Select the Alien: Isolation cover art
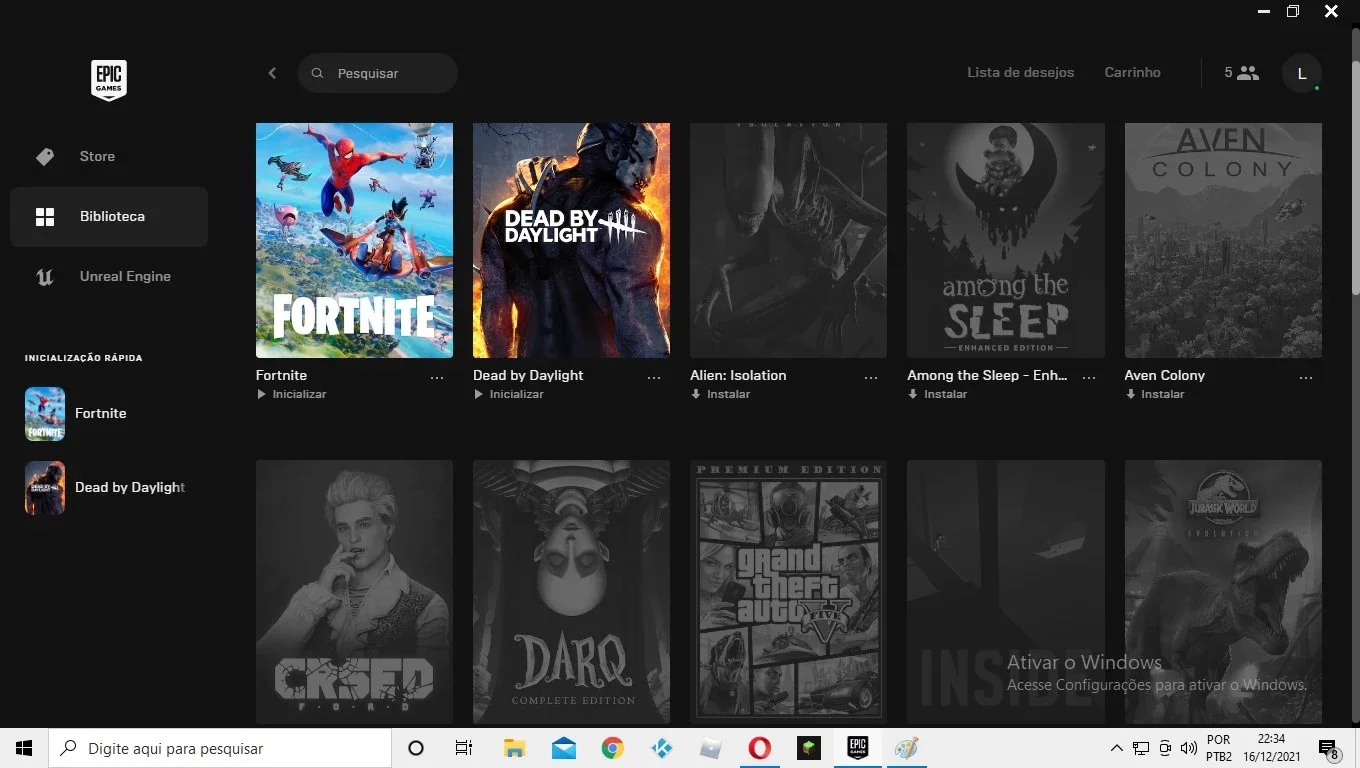The width and height of the screenshot is (1360, 768). coord(788,240)
